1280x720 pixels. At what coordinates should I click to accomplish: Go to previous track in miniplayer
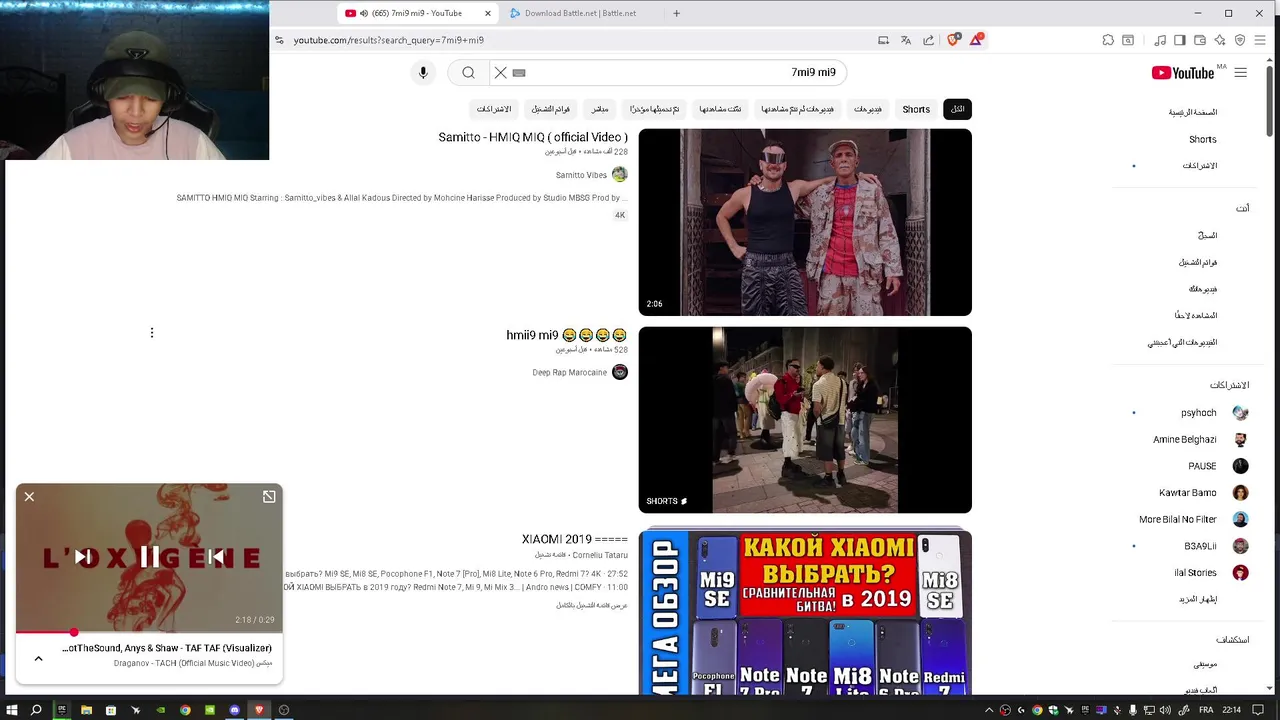tap(215, 557)
